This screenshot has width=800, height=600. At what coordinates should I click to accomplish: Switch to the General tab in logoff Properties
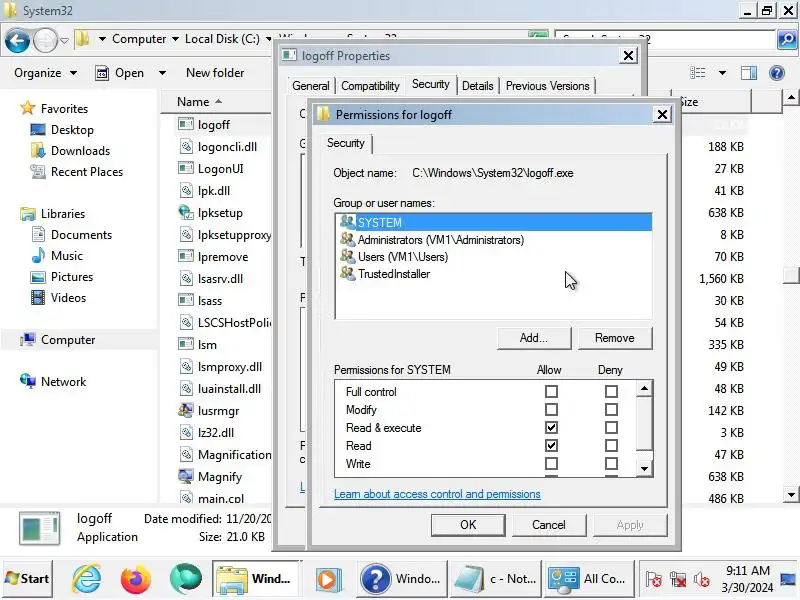(x=310, y=86)
